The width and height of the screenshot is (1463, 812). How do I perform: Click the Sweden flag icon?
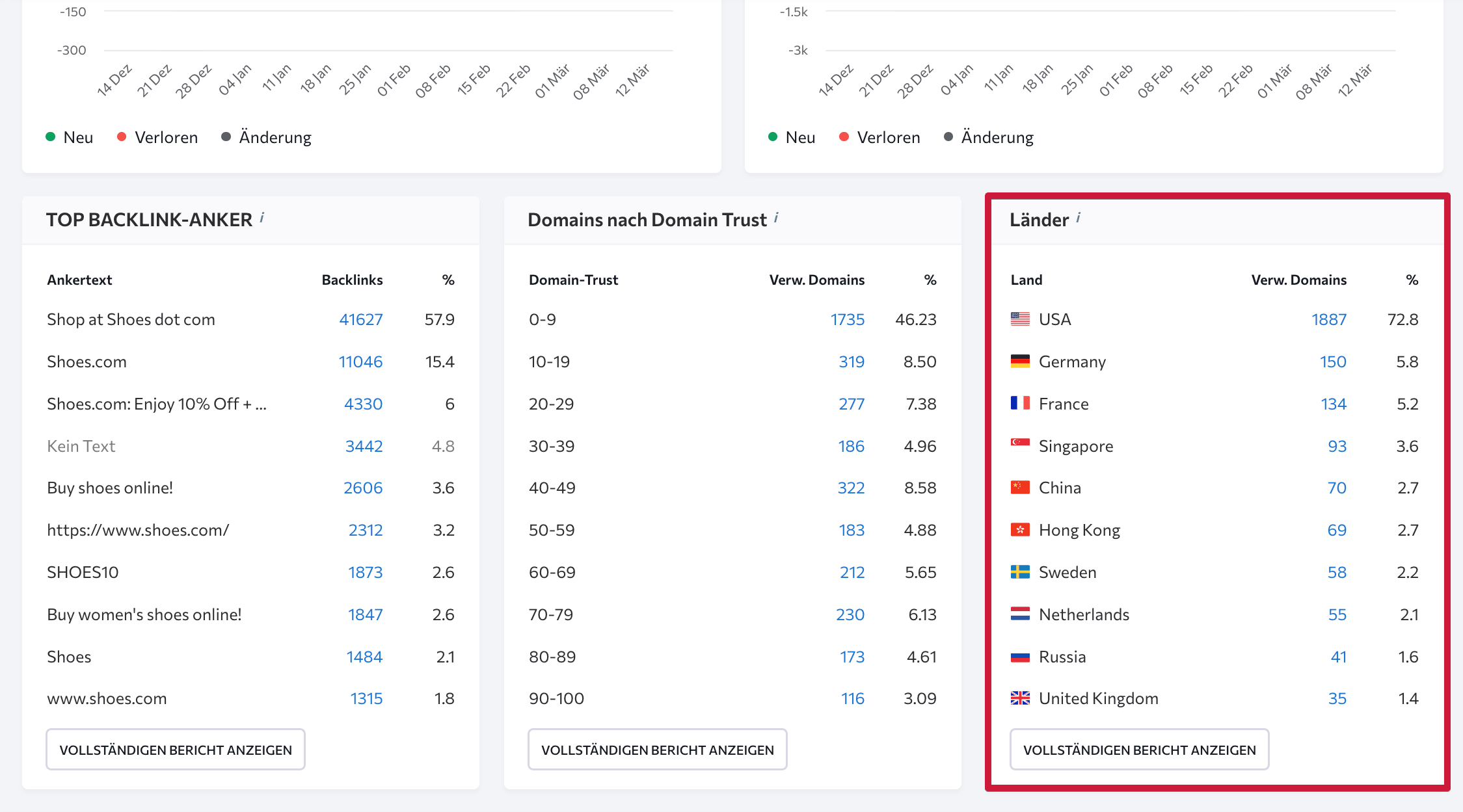coord(1020,572)
